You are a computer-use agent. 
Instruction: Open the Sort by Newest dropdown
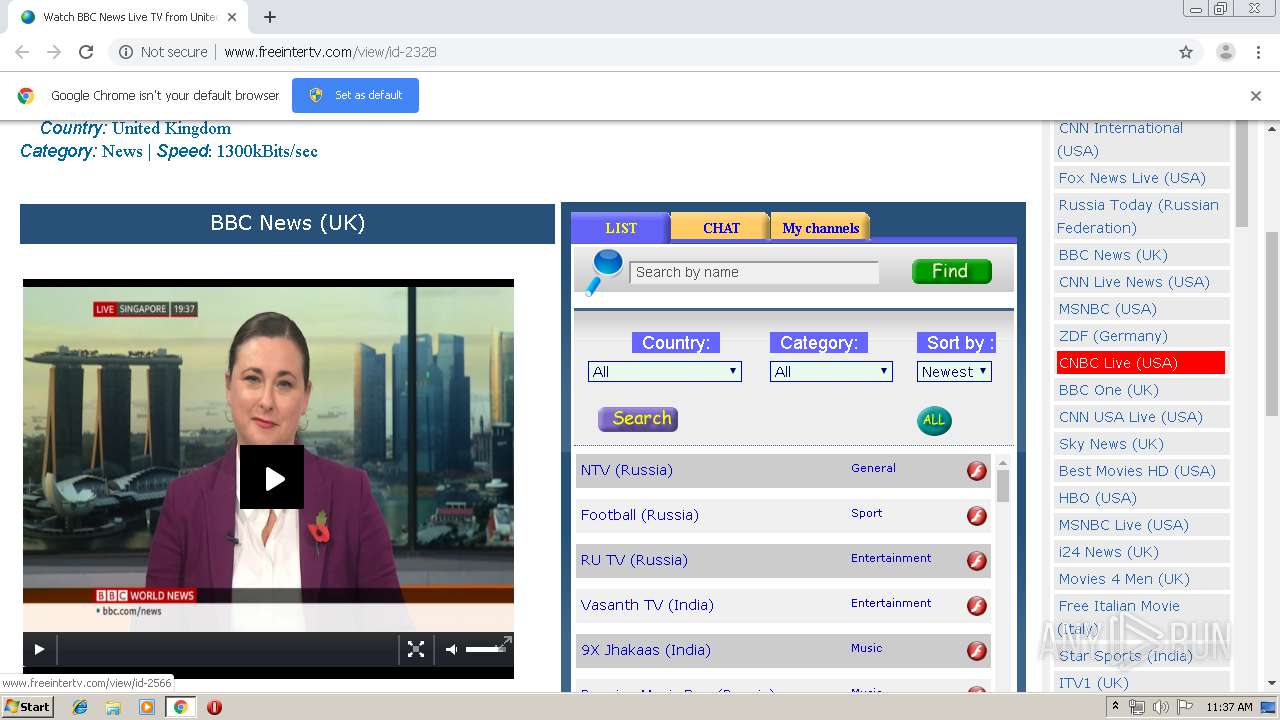954,372
